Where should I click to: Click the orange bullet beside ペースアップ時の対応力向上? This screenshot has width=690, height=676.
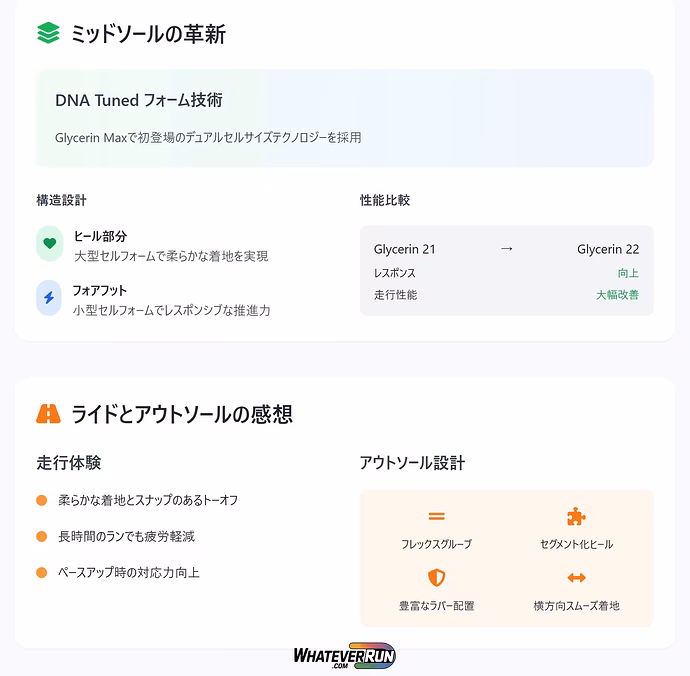point(42,573)
